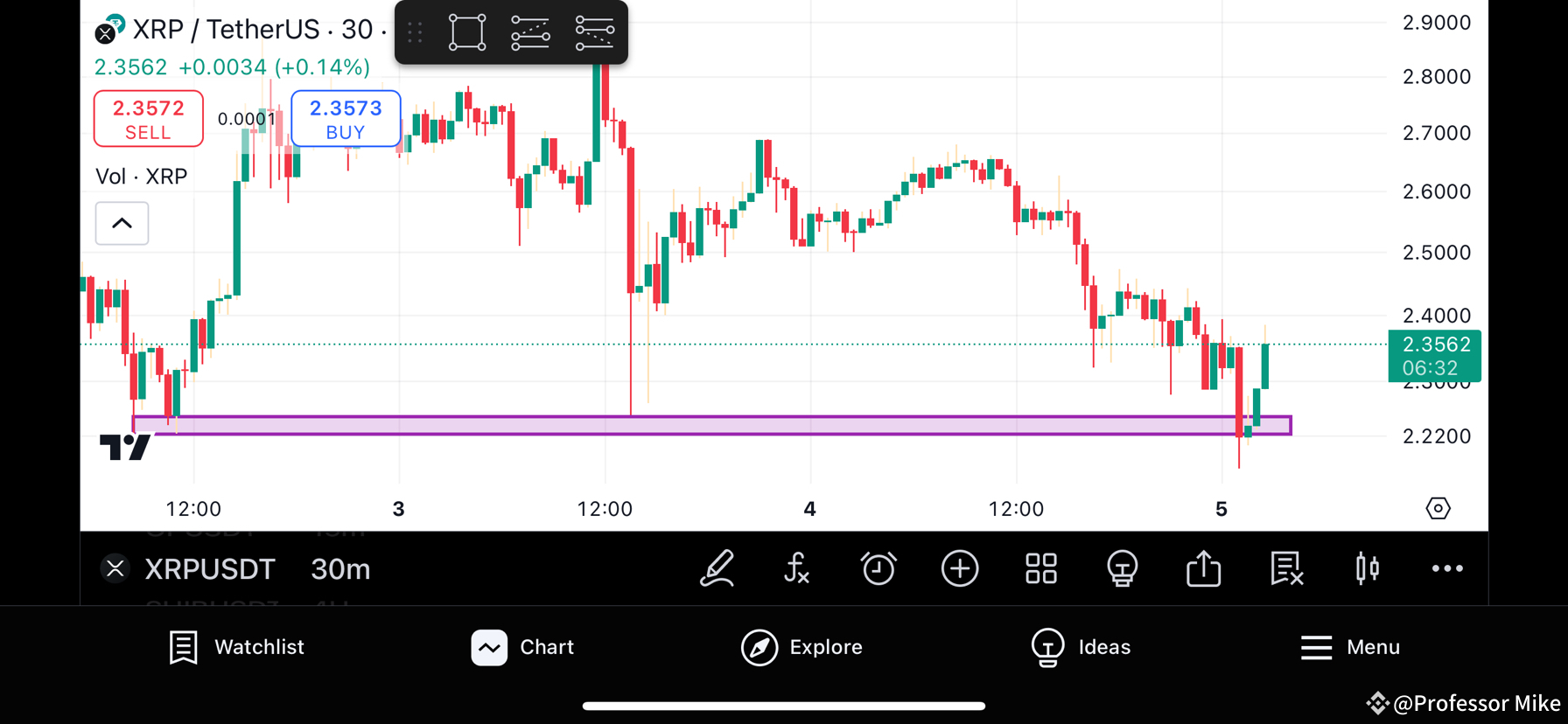Open the multi-chart layout grid icon

1041,568
